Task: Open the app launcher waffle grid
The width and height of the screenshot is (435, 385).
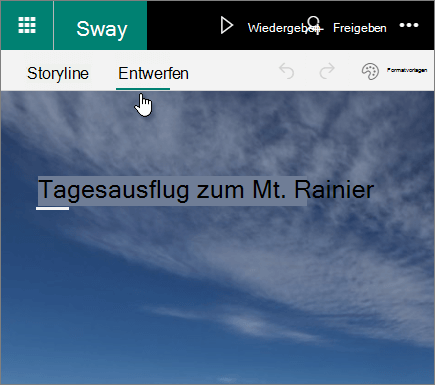Action: coord(27,25)
